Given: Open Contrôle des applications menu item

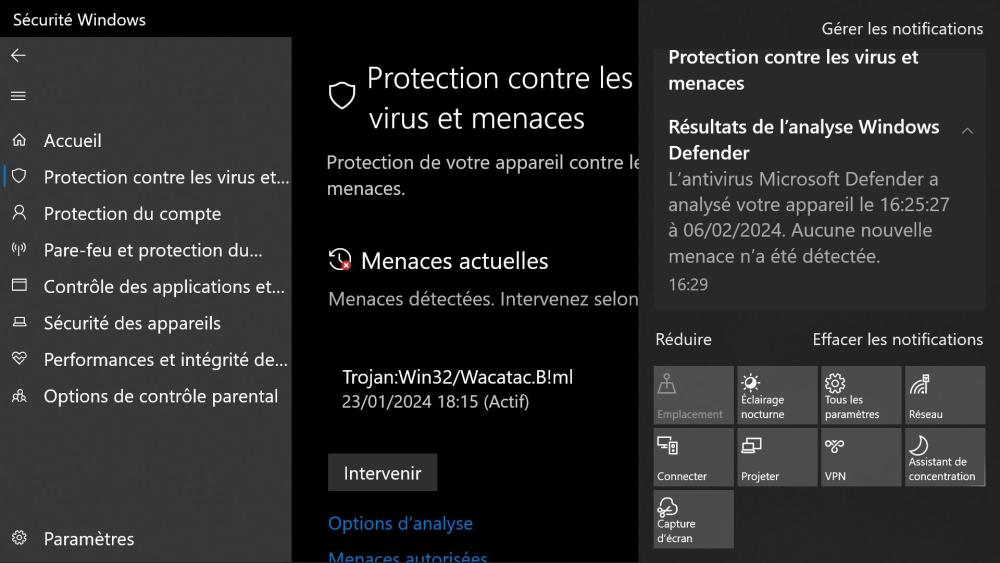Looking at the screenshot, I should click(x=164, y=287).
